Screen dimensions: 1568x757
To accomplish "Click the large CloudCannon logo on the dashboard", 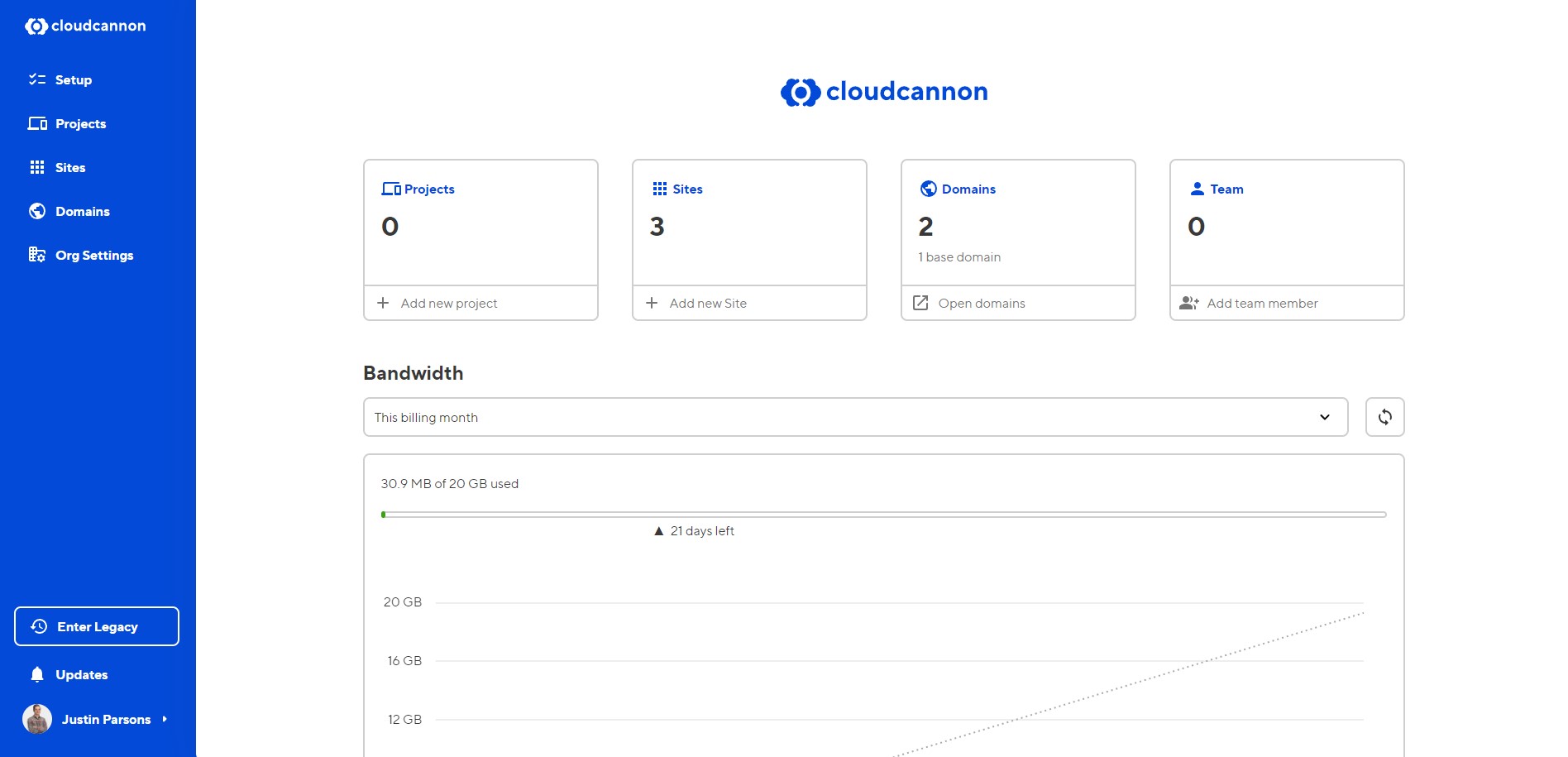I will (x=883, y=92).
